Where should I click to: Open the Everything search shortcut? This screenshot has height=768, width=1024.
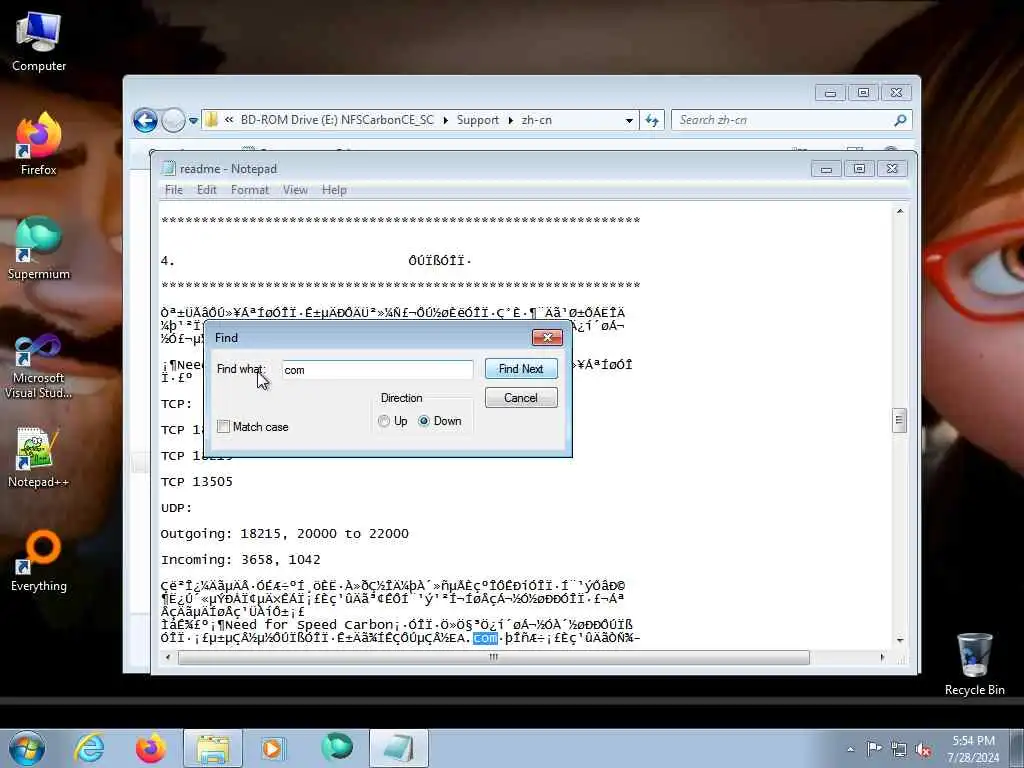(39, 560)
